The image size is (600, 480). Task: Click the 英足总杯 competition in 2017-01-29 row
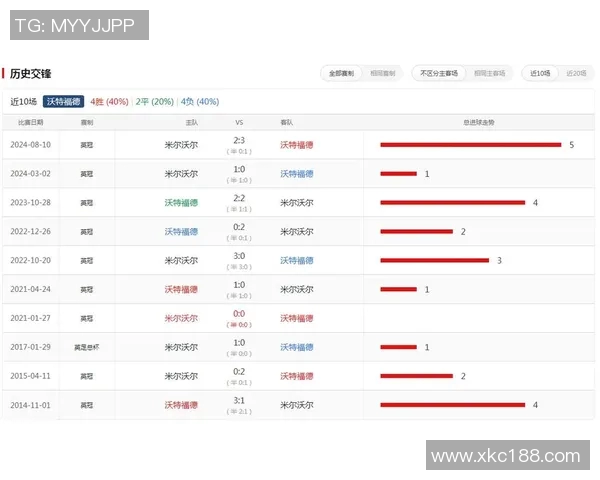[x=87, y=347]
